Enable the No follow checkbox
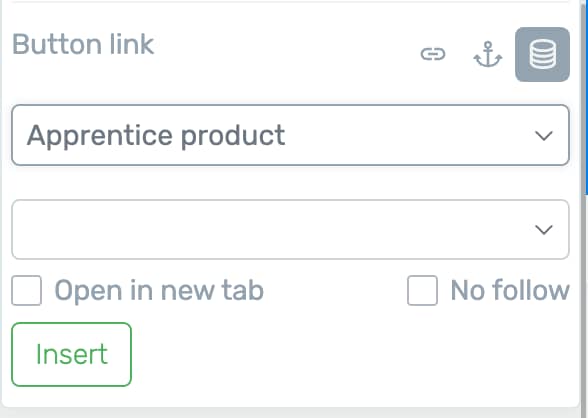The width and height of the screenshot is (588, 418). (x=422, y=291)
